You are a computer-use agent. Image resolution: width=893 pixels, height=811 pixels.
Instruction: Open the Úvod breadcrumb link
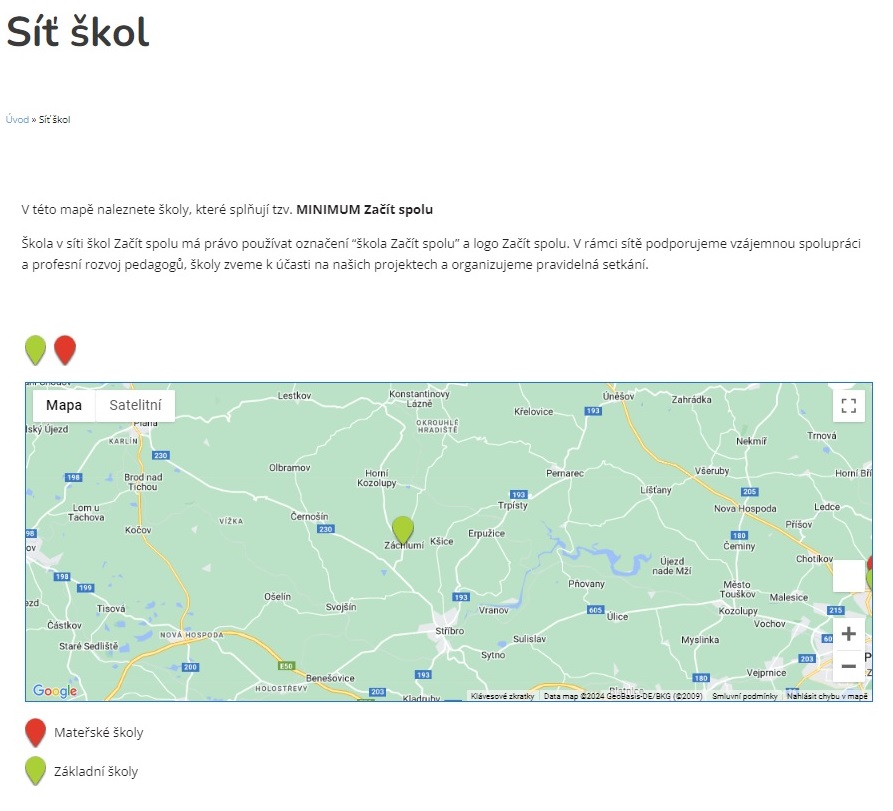17,119
